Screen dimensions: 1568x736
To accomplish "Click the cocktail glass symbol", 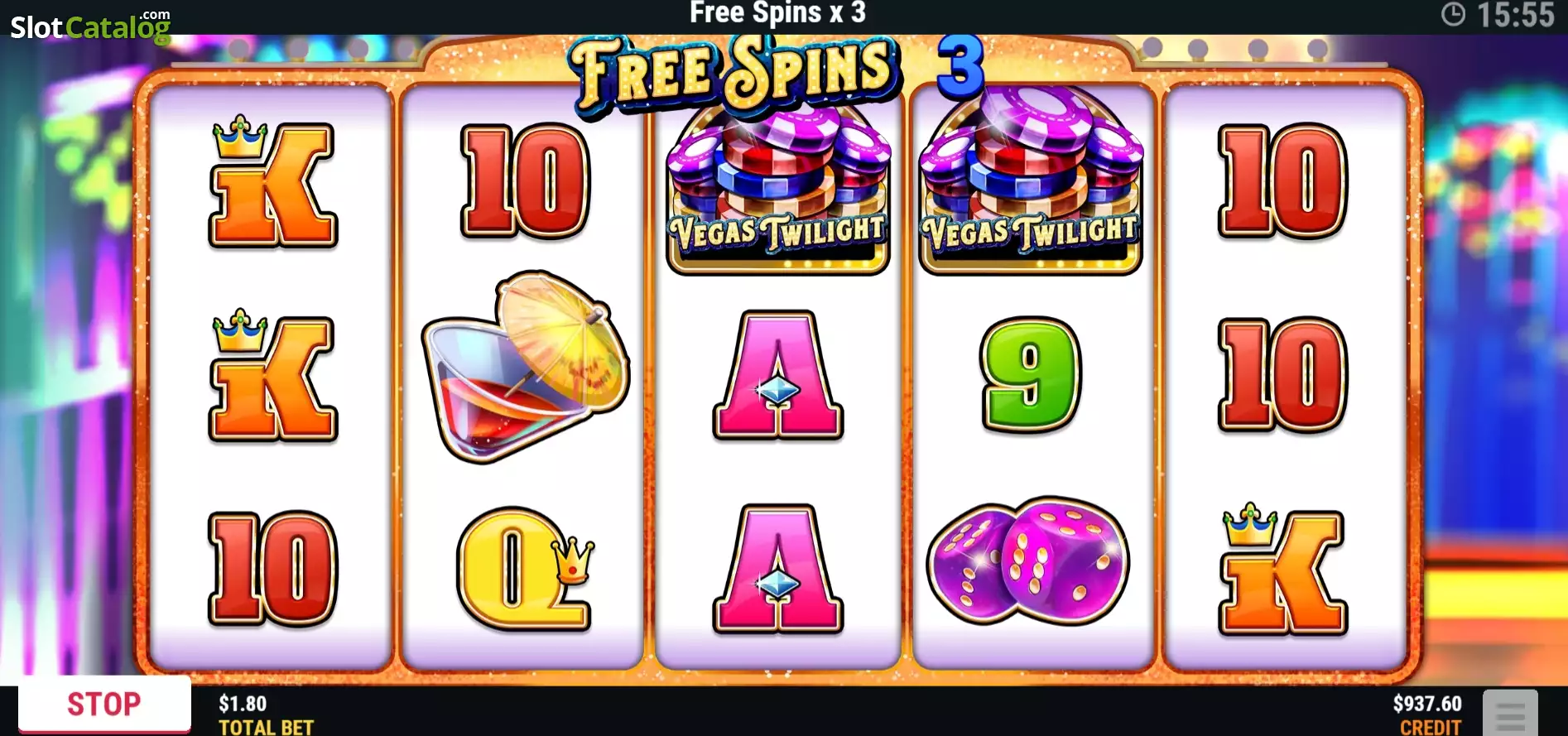I will (526, 367).
